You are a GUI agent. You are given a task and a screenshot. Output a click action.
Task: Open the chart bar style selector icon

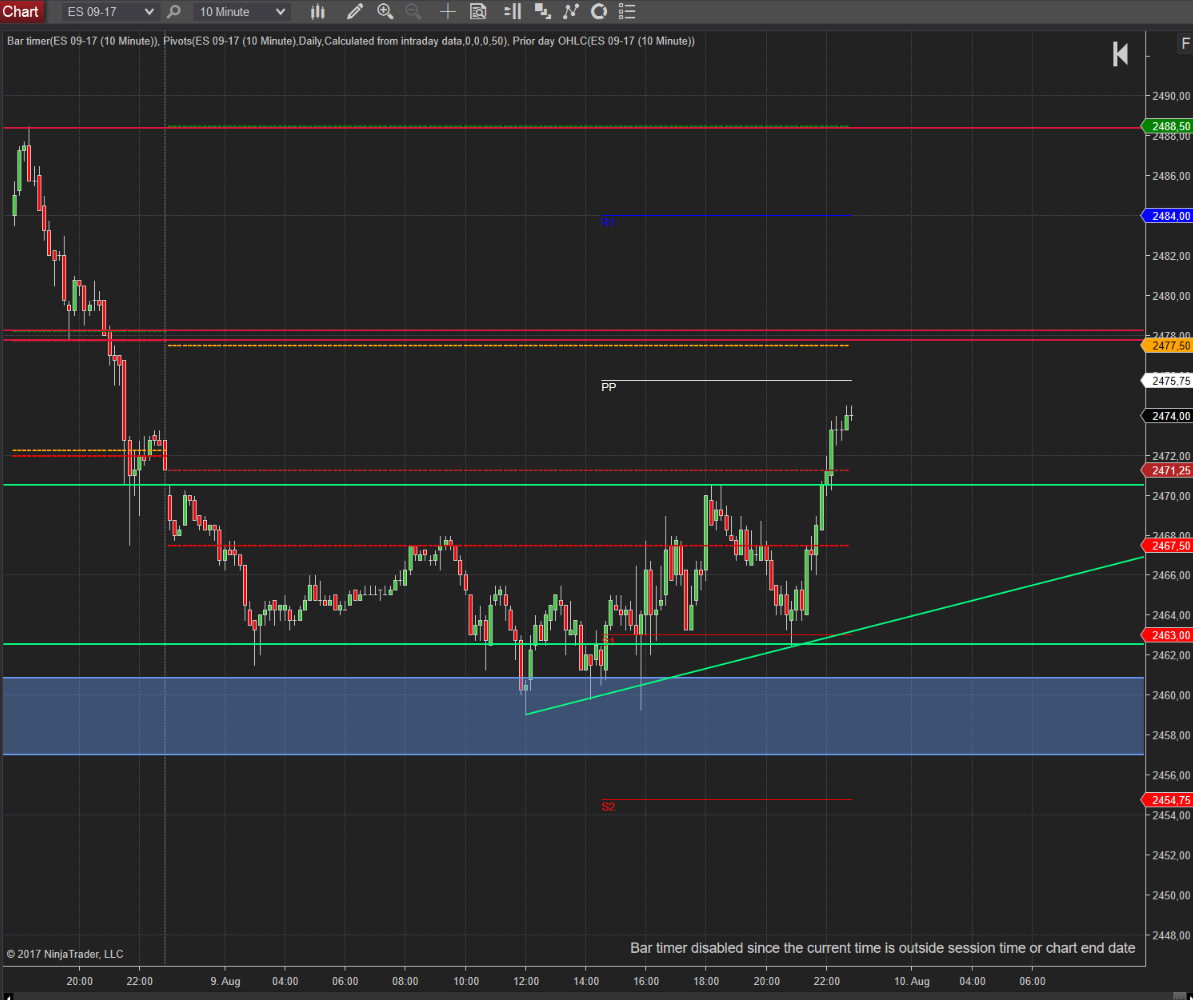(318, 12)
